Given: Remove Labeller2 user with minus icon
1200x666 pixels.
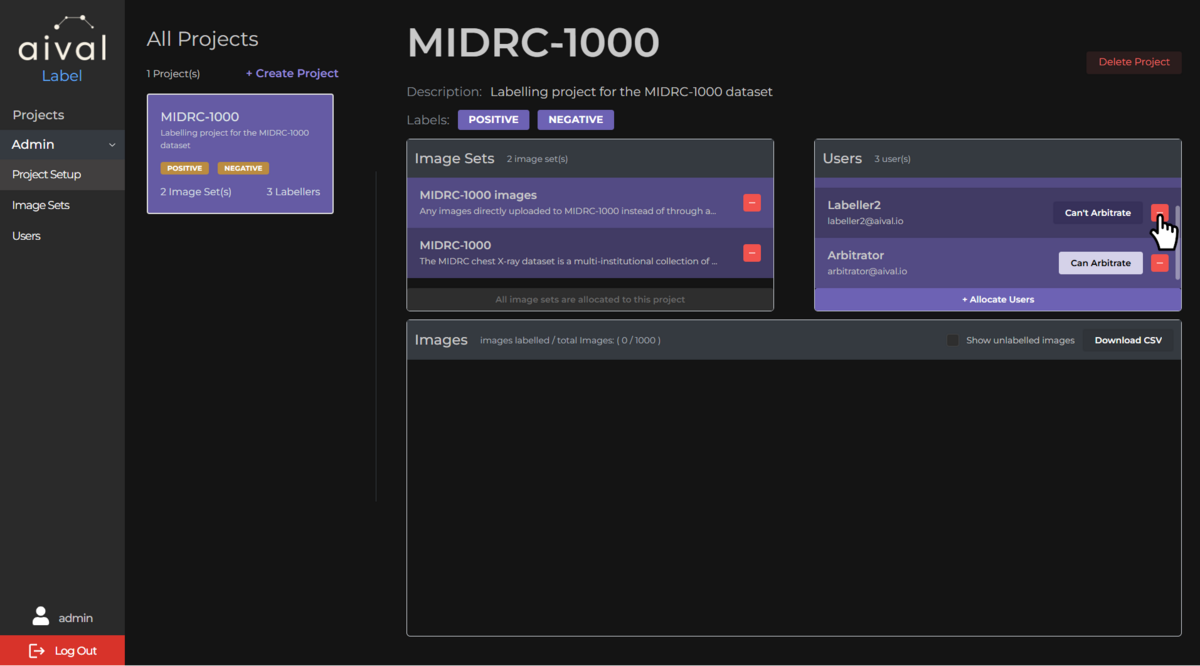Looking at the screenshot, I should (x=1159, y=212).
